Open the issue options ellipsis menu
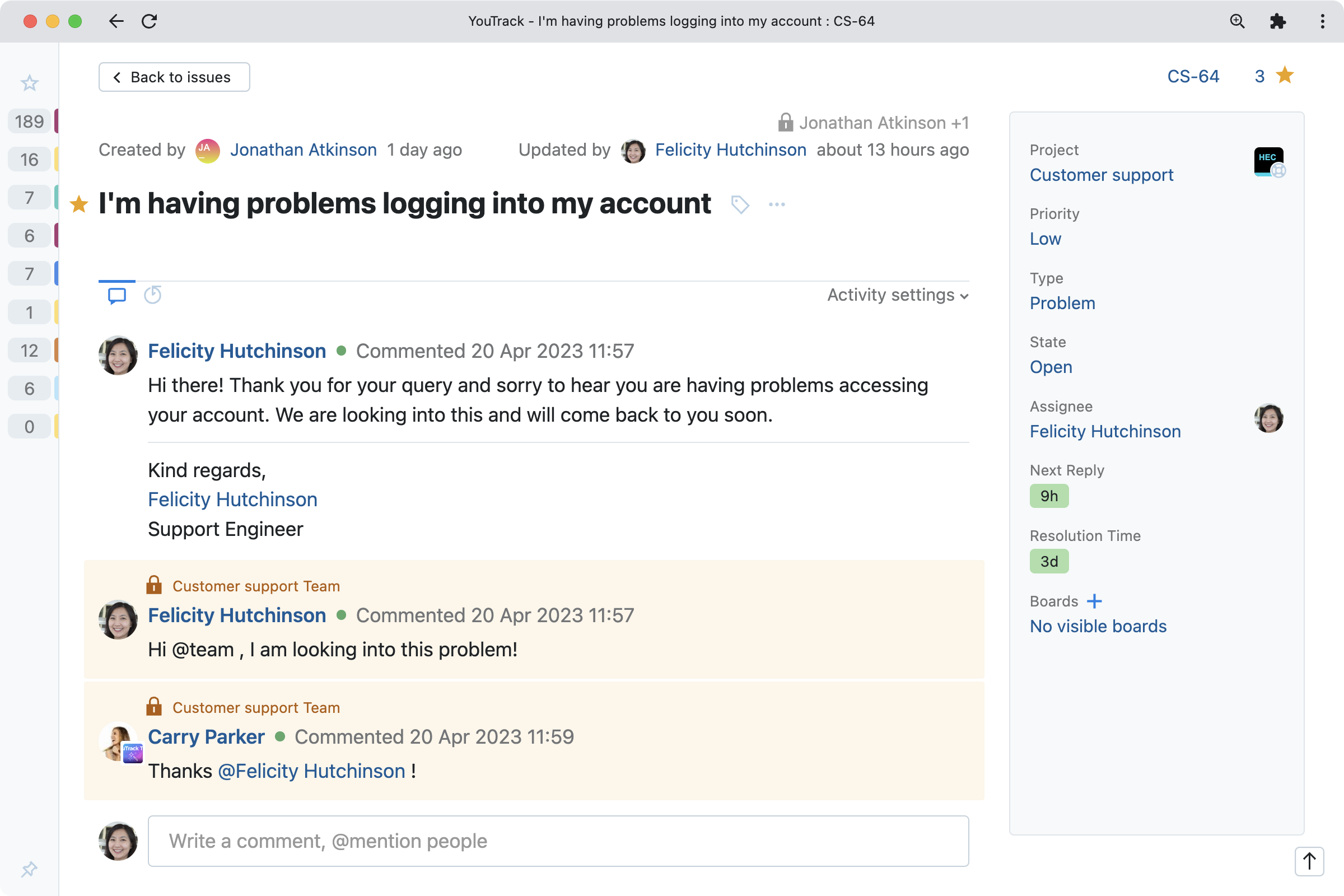1344x896 pixels. [777, 204]
